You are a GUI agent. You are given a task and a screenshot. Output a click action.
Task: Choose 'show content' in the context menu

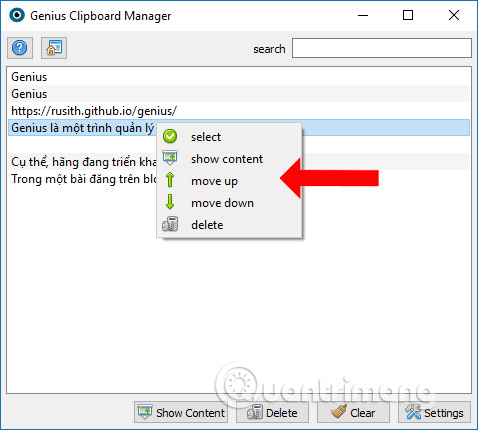(x=229, y=159)
